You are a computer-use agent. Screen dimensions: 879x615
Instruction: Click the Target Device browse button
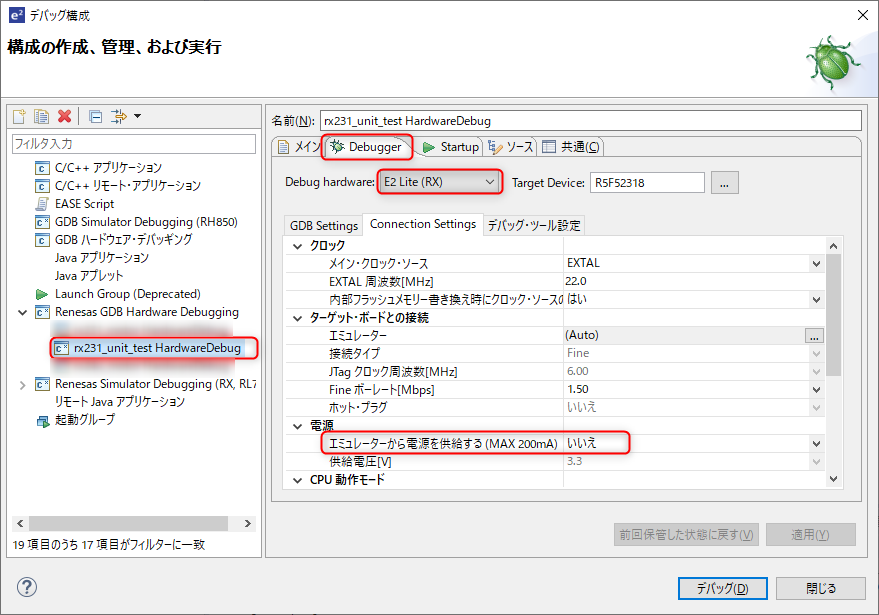pos(724,183)
